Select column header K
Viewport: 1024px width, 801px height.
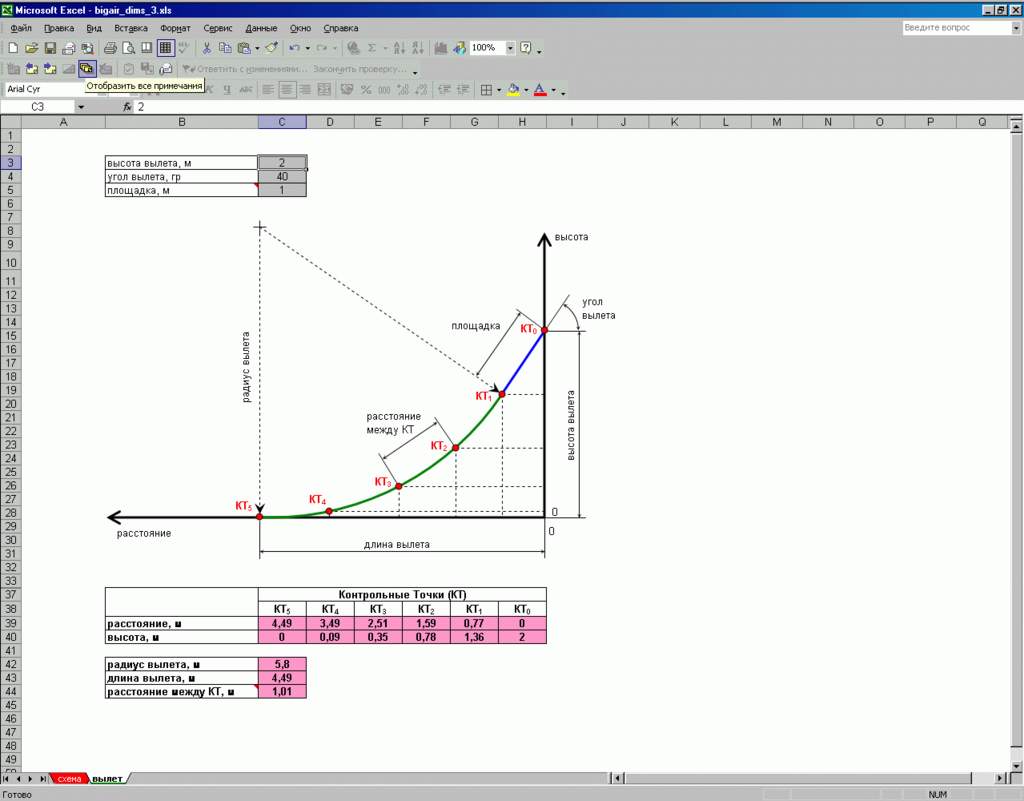tap(674, 122)
